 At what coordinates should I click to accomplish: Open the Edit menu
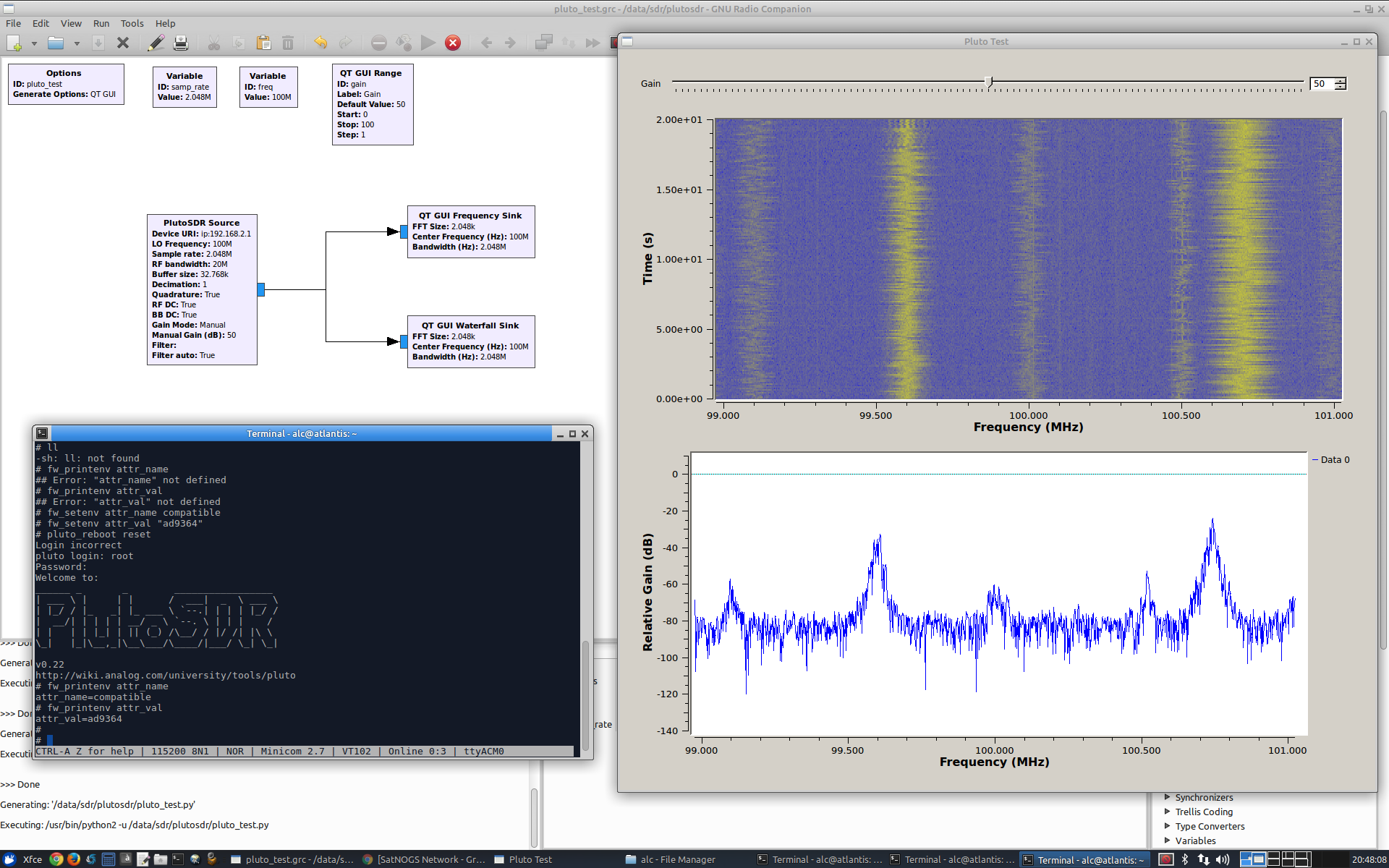pyautogui.click(x=41, y=23)
